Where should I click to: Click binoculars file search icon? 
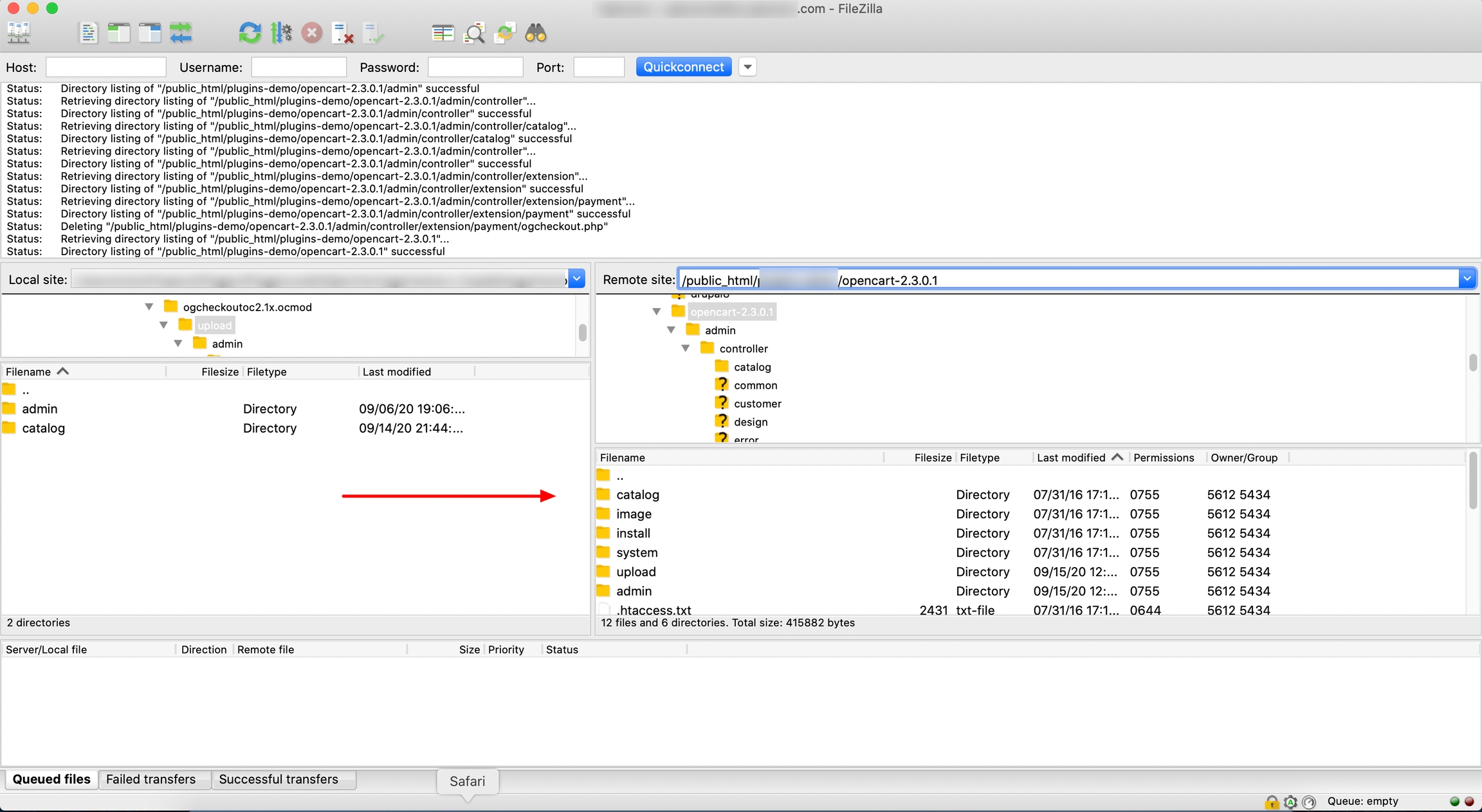point(535,33)
